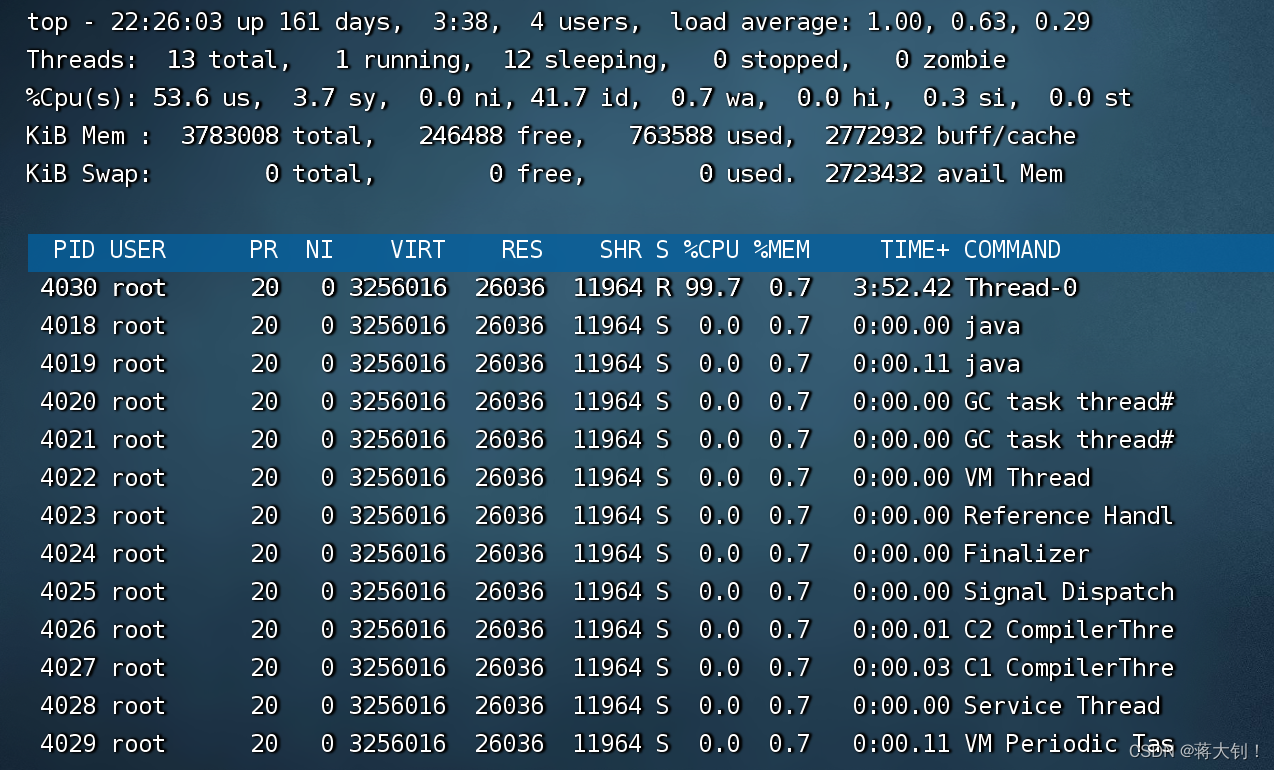Click the 41.7 id CPU value

pyautogui.click(x=586, y=98)
